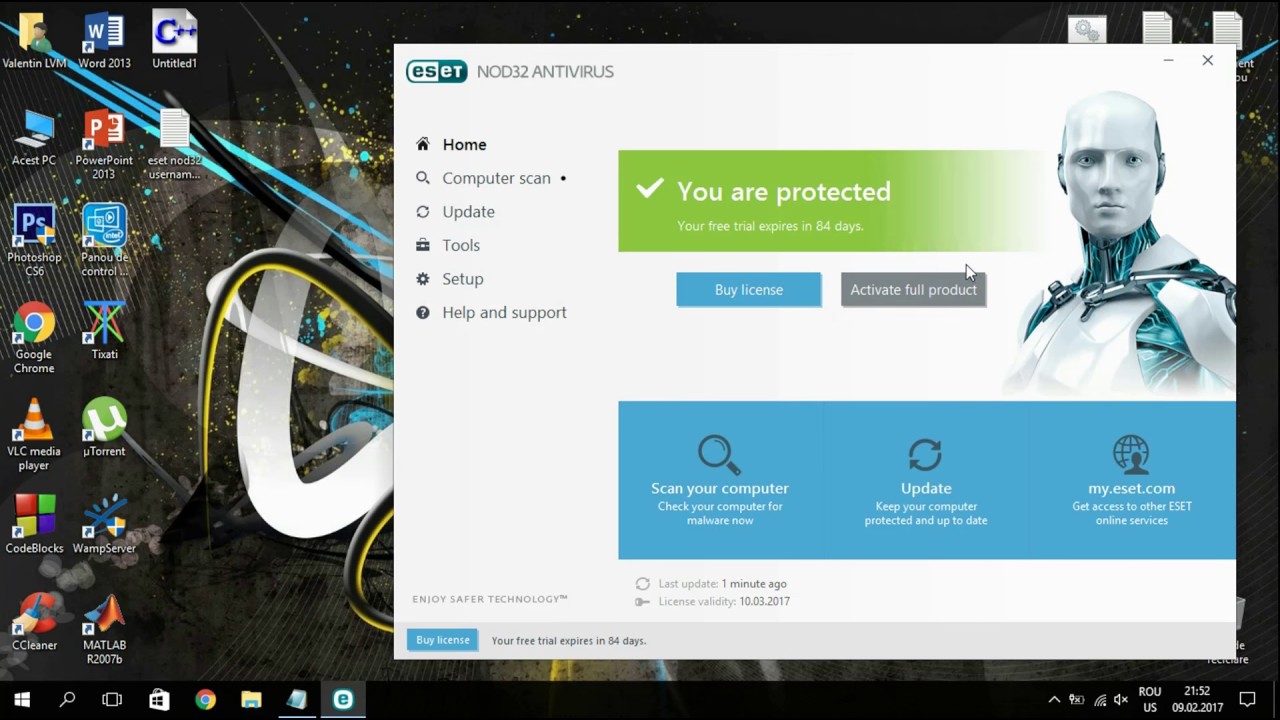Viewport: 1280px width, 720px height.
Task: Click the taskbar search icon
Action: click(67, 700)
